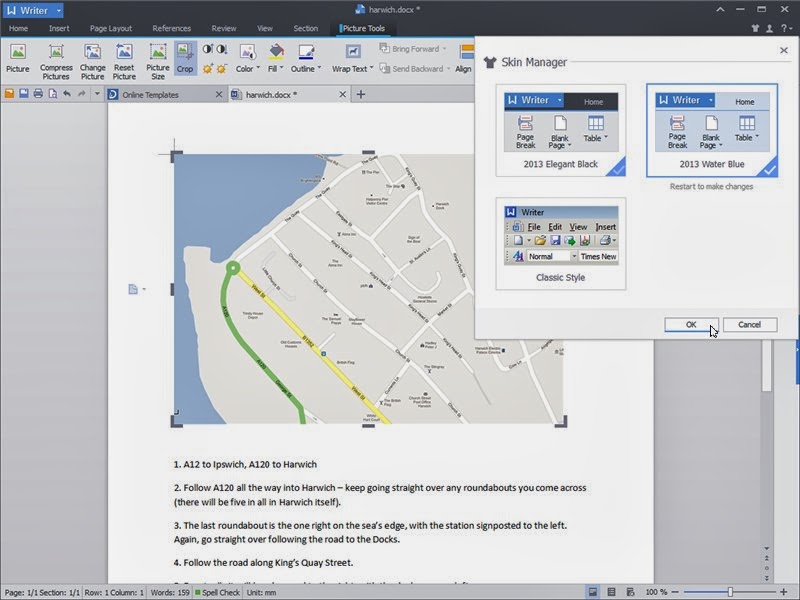Click the save icon in quick toolbar
This screenshot has height=600, width=800.
[23, 94]
